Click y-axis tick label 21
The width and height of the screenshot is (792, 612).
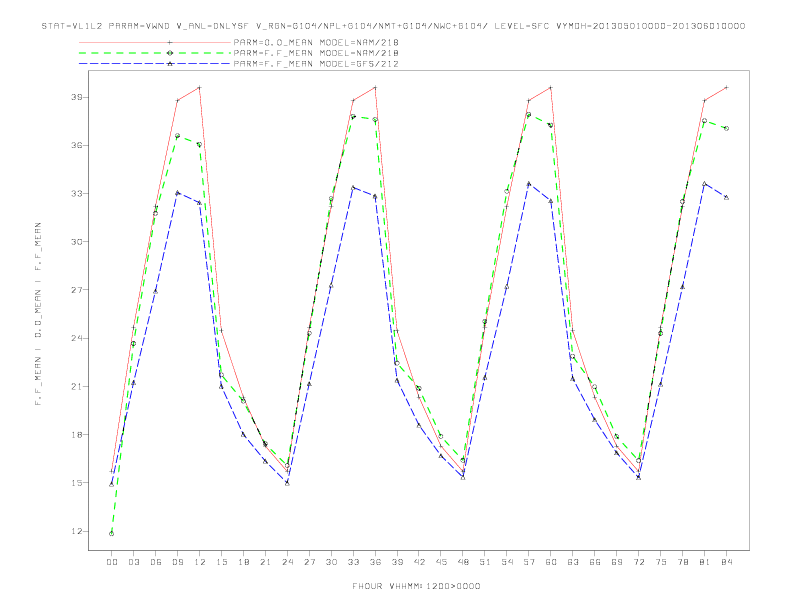(76, 386)
